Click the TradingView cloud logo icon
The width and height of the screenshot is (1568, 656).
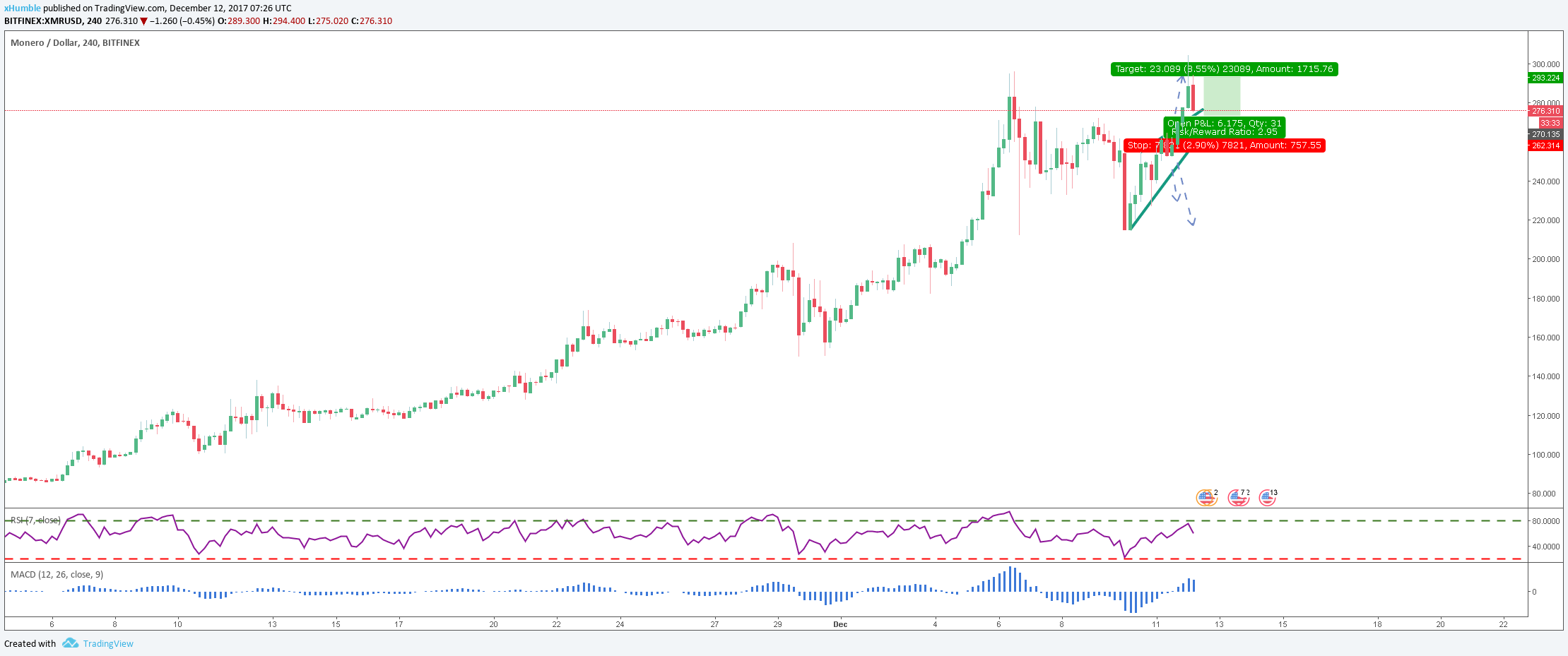coord(70,643)
